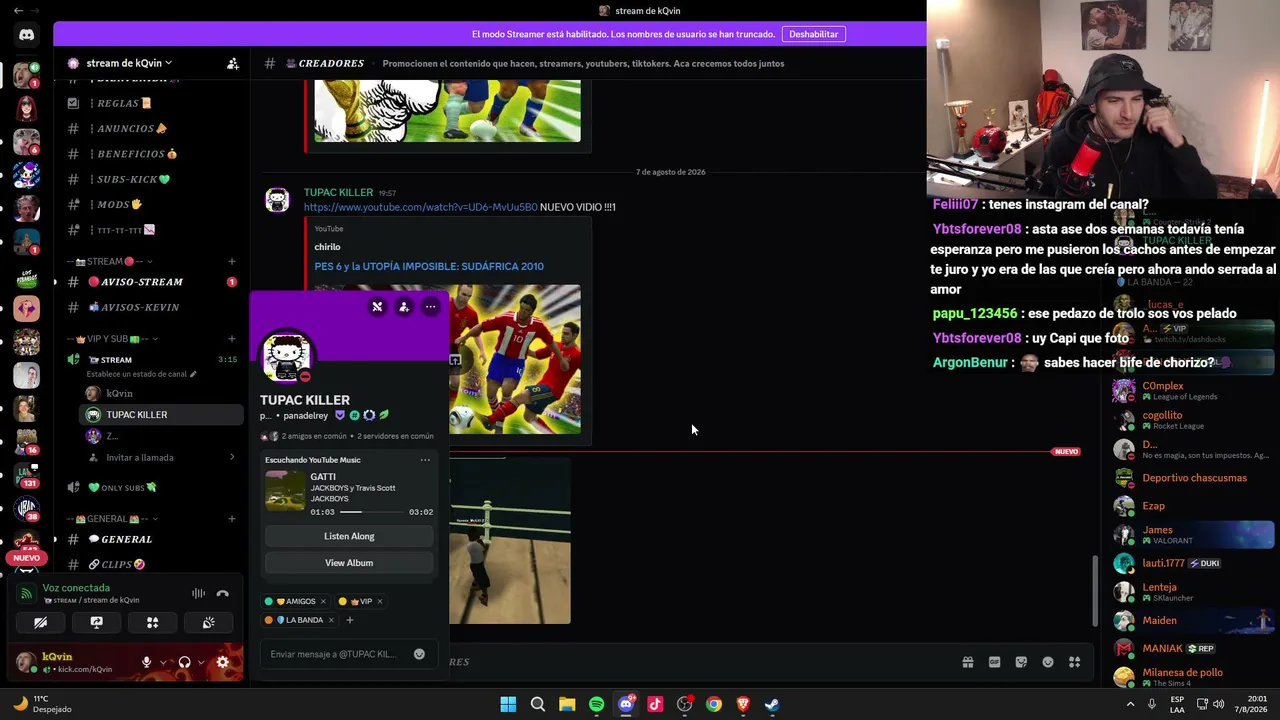
Task: Open 'PES 6 y la UTOPÍA IMPOSIBLE' video title
Action: [x=429, y=266]
